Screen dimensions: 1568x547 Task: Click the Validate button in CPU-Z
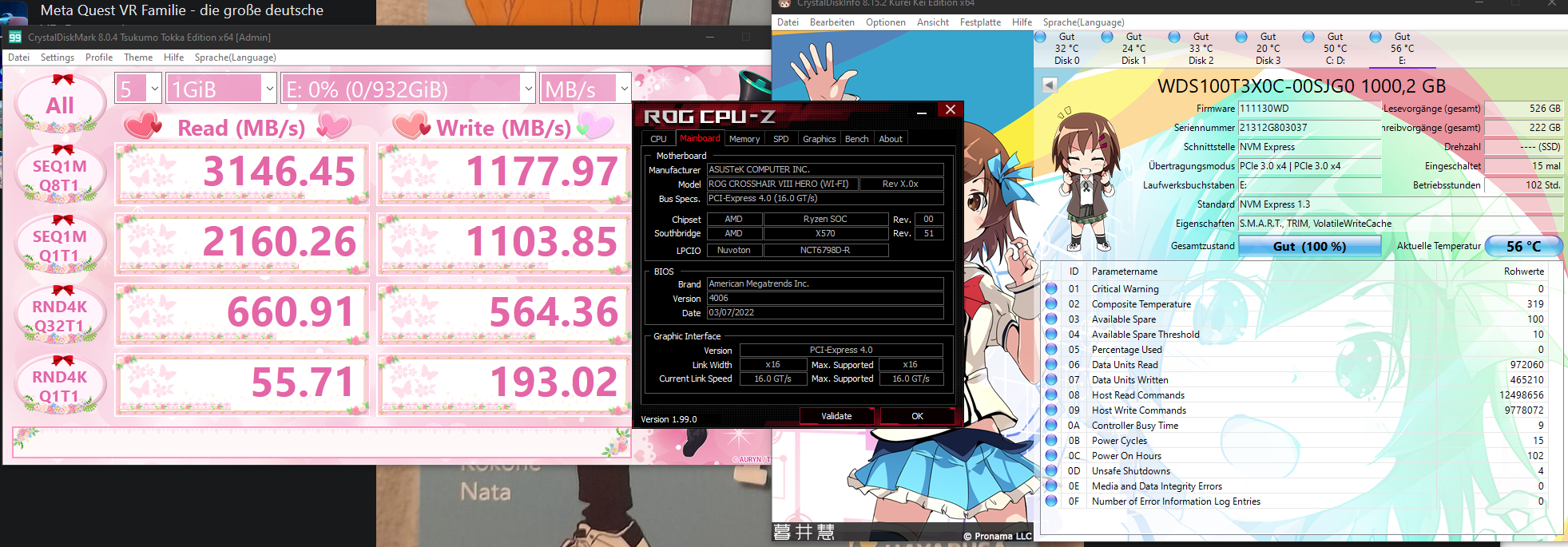[837, 416]
